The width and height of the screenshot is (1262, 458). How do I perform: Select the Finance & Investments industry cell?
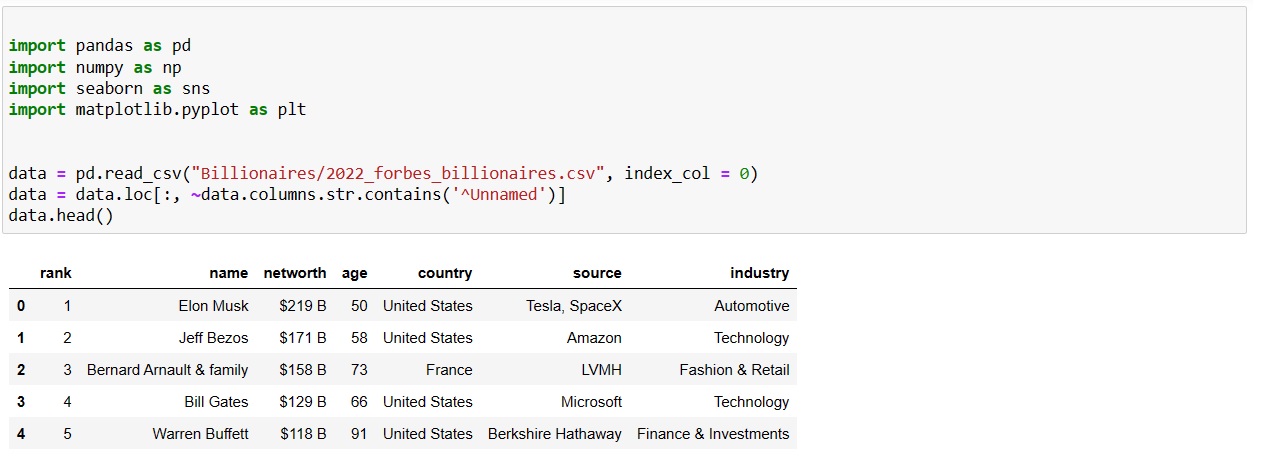713,434
